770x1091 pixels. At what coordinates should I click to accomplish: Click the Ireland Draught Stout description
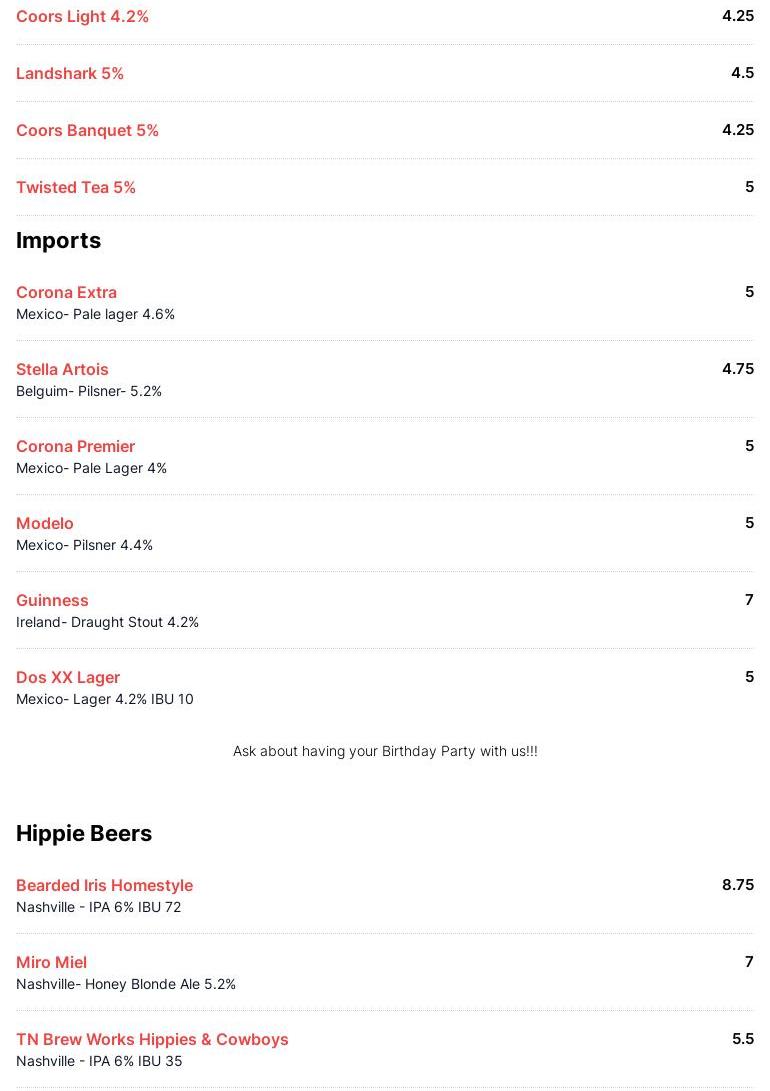click(107, 623)
